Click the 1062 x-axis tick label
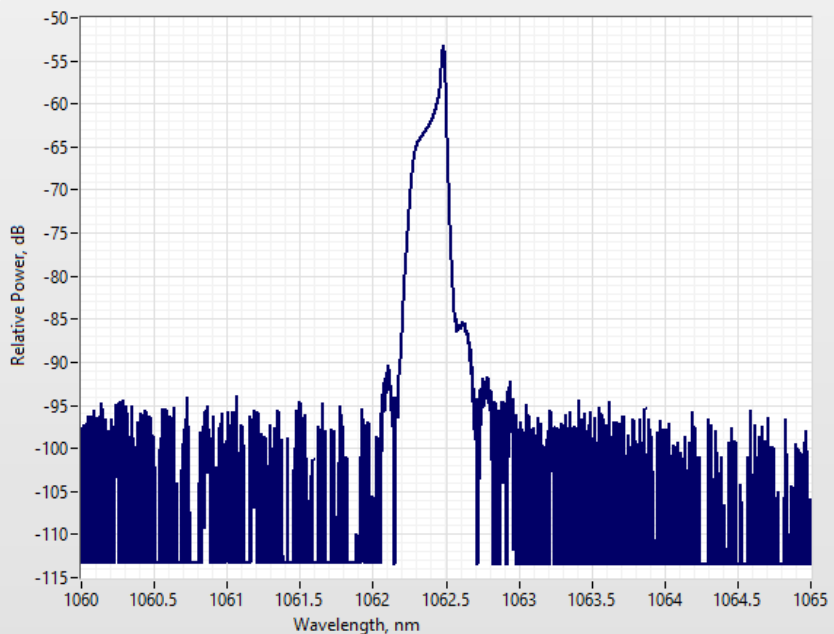The width and height of the screenshot is (834, 634). pyautogui.click(x=373, y=599)
